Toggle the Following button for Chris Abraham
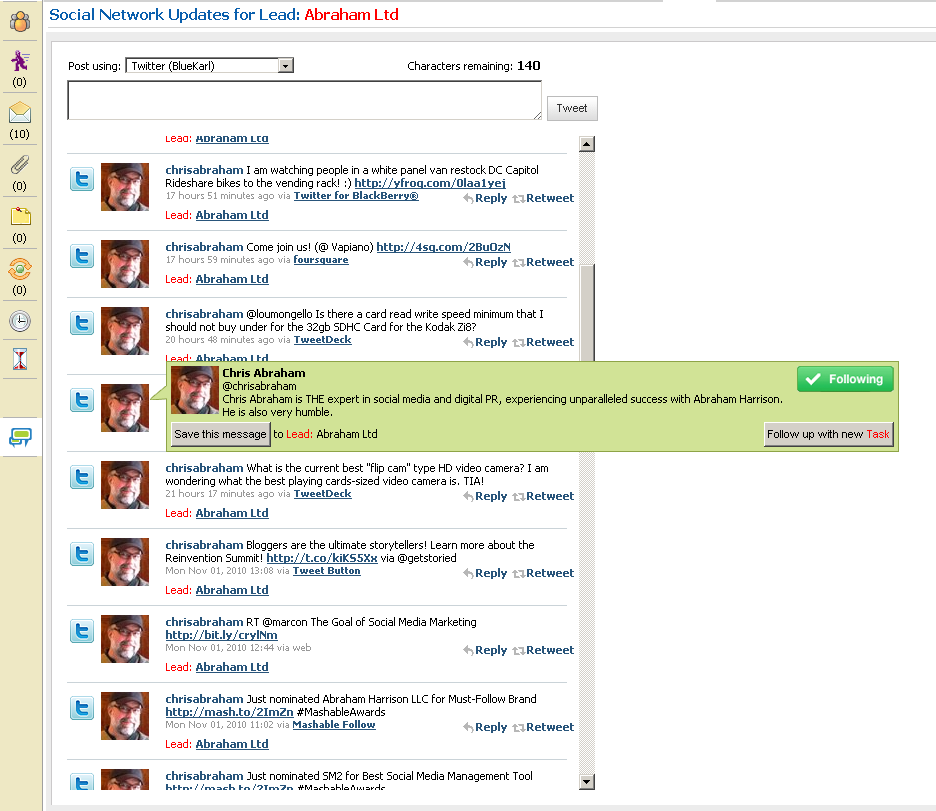 pos(845,379)
